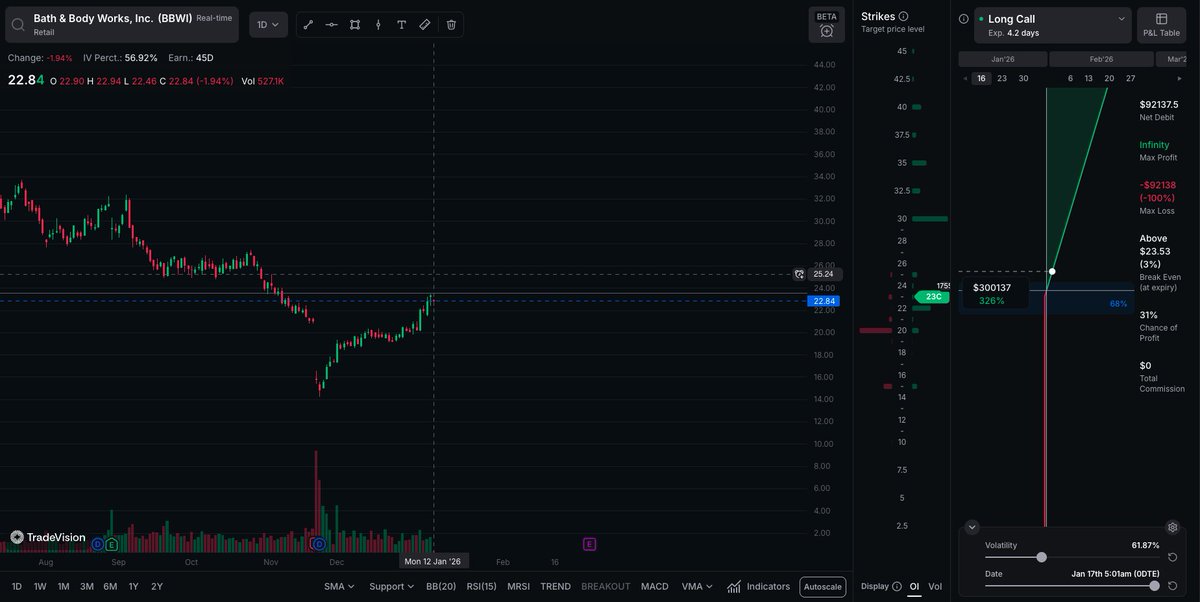Click the white break-even point on P&L chart
The image size is (1200, 602).
pyautogui.click(x=1052, y=271)
